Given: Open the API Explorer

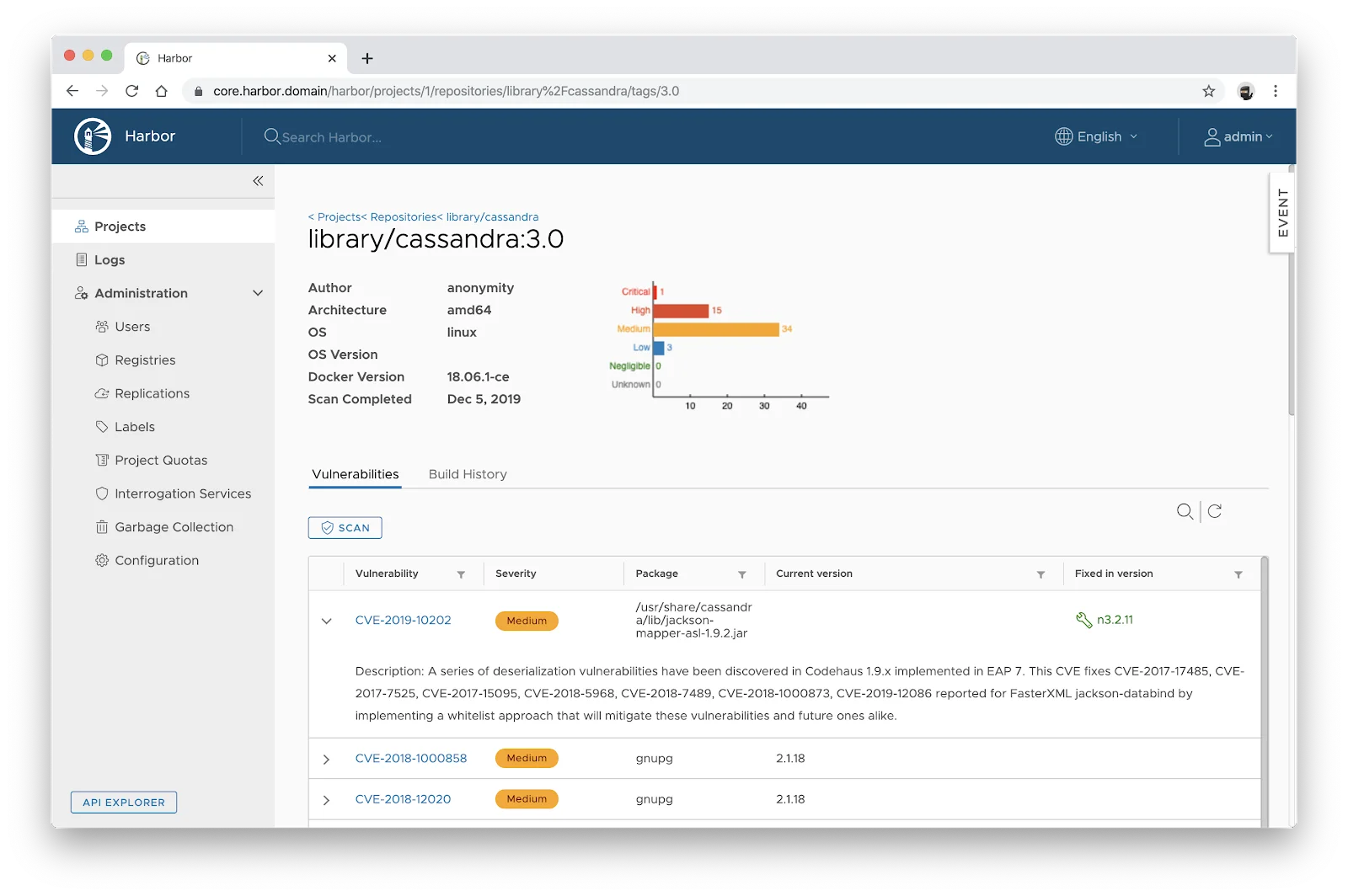Looking at the screenshot, I should 123,802.
